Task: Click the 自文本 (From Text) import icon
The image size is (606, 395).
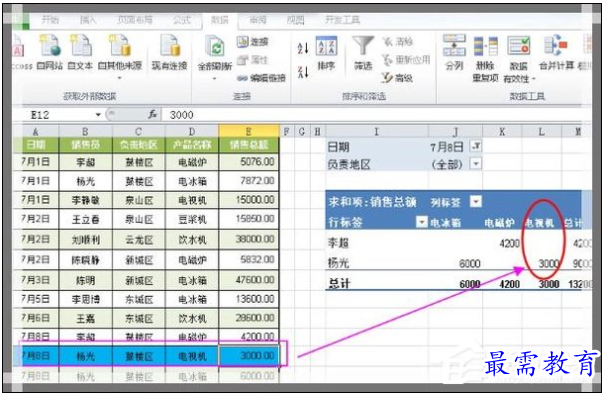Action: click(80, 52)
